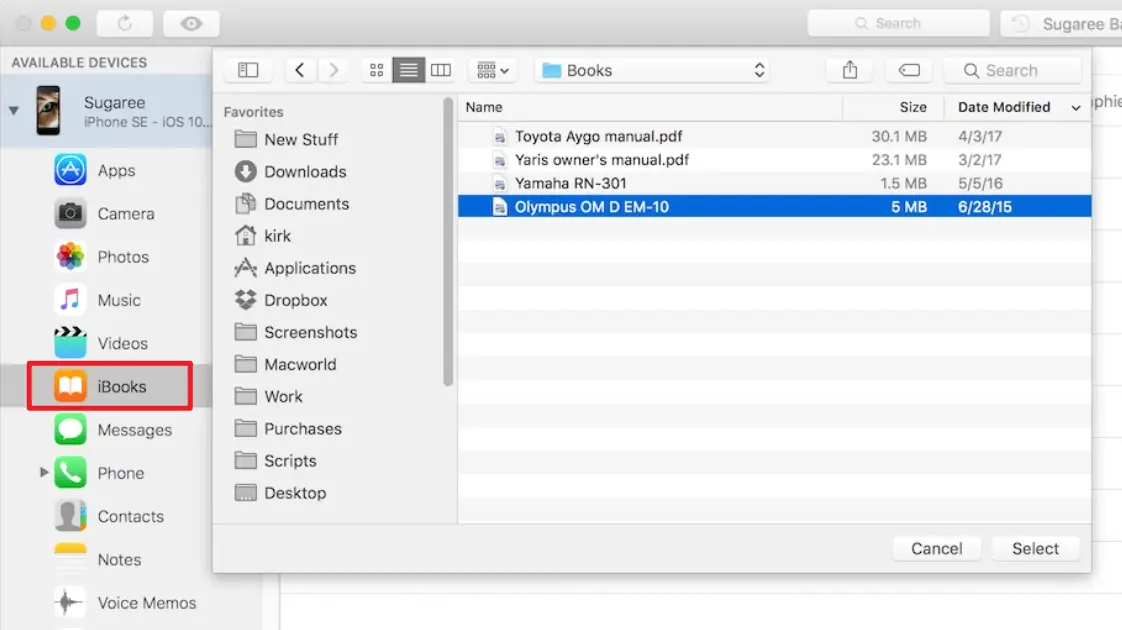Click the Cancel button
1122x630 pixels.
(937, 548)
